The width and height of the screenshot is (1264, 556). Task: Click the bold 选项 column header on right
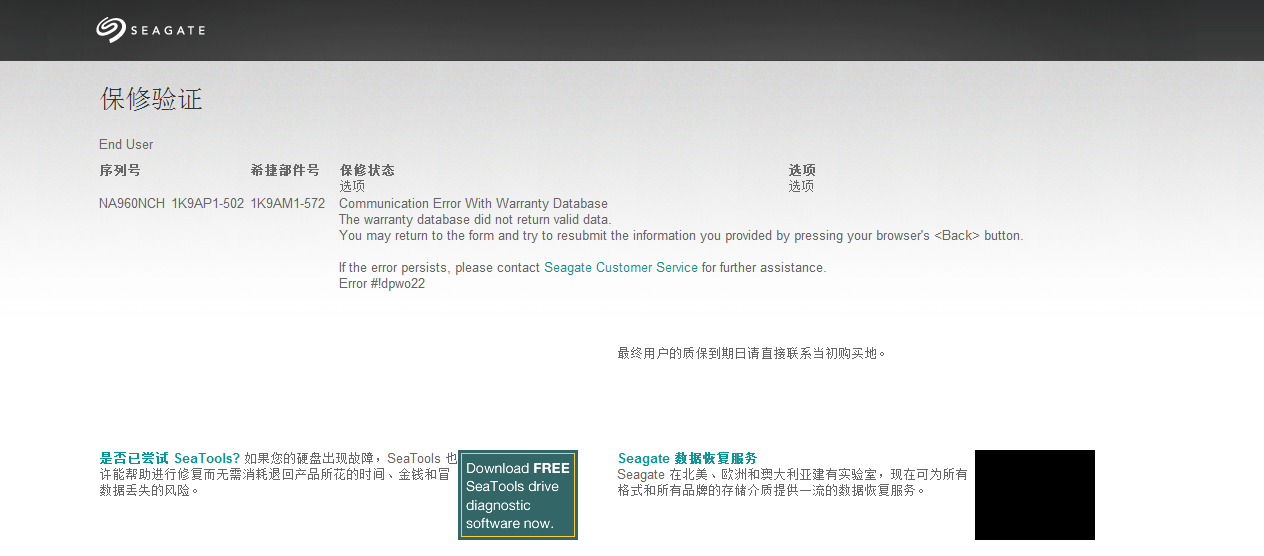802,170
